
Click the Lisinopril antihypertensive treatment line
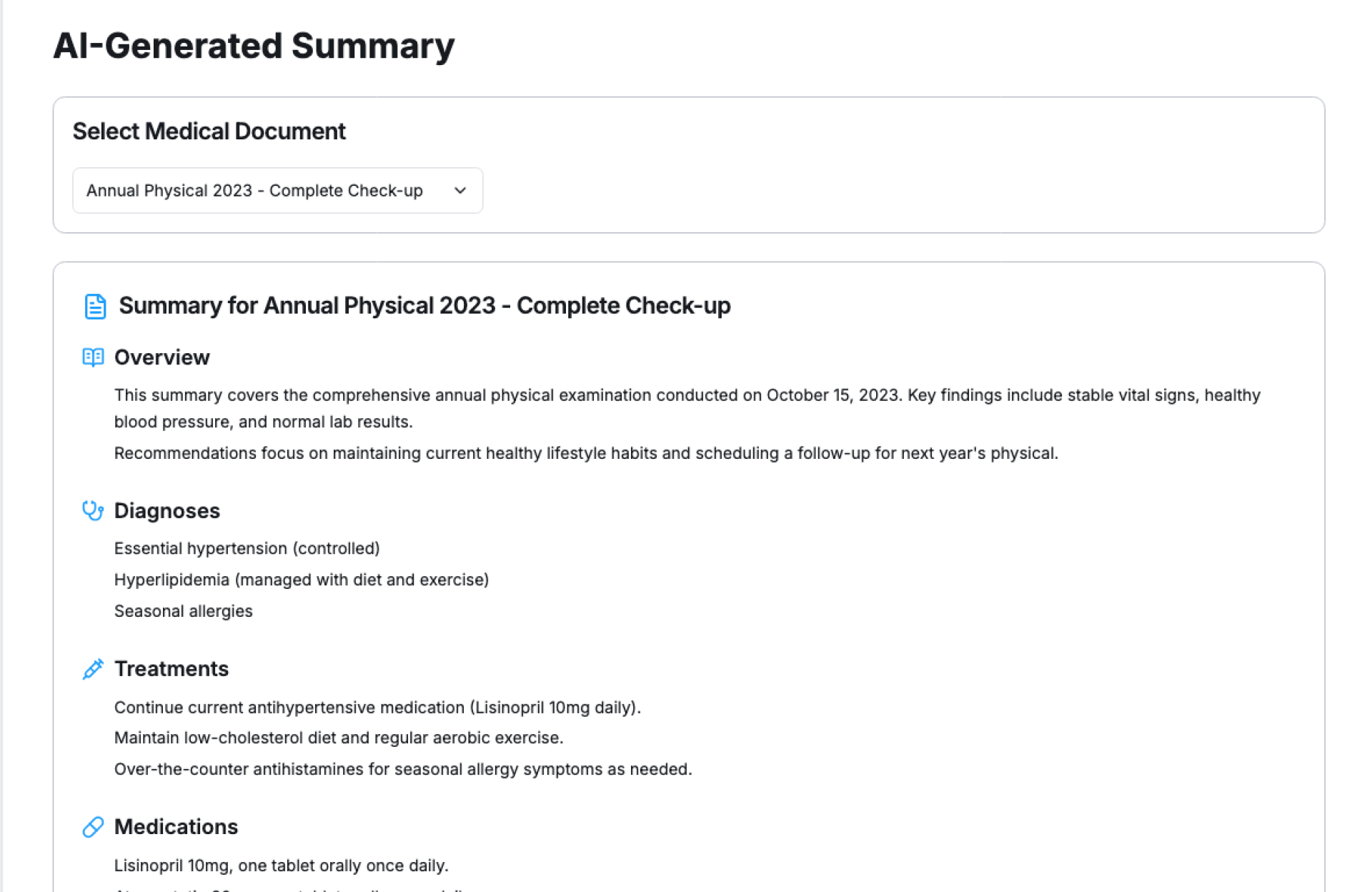(377, 708)
